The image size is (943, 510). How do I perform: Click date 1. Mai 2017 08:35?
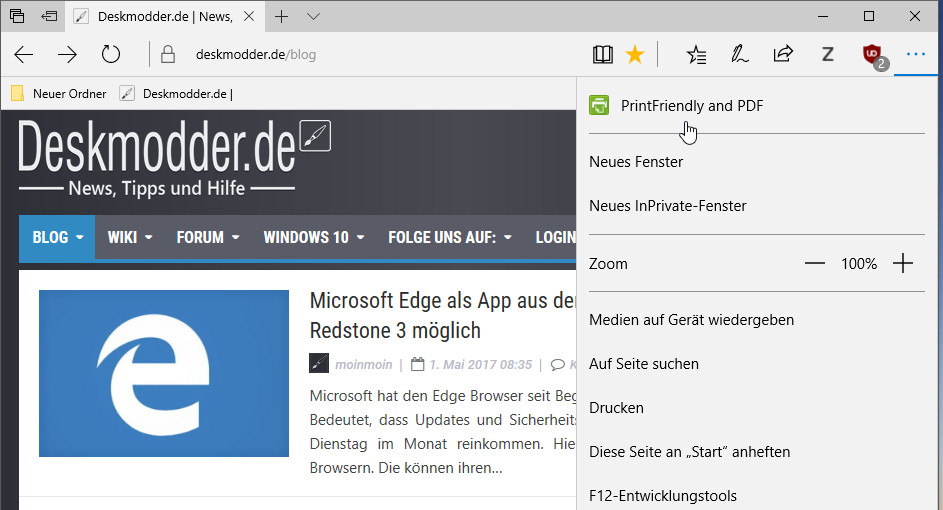(x=481, y=364)
